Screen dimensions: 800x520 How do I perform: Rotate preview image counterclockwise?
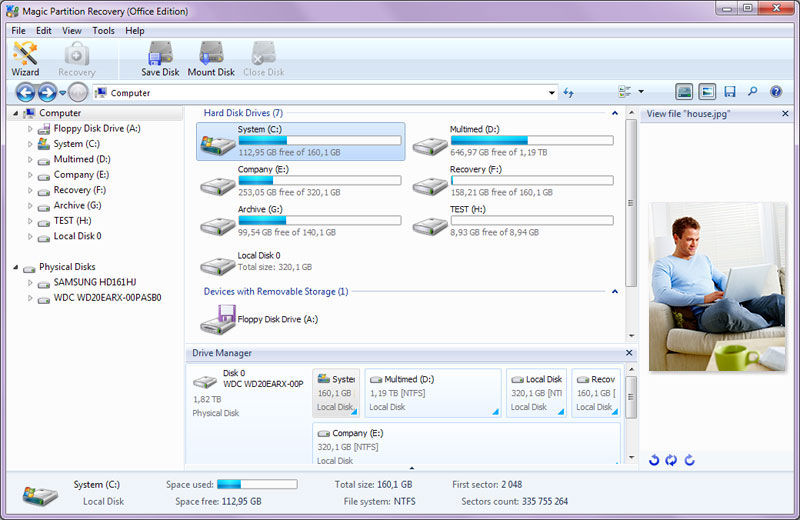[654, 460]
